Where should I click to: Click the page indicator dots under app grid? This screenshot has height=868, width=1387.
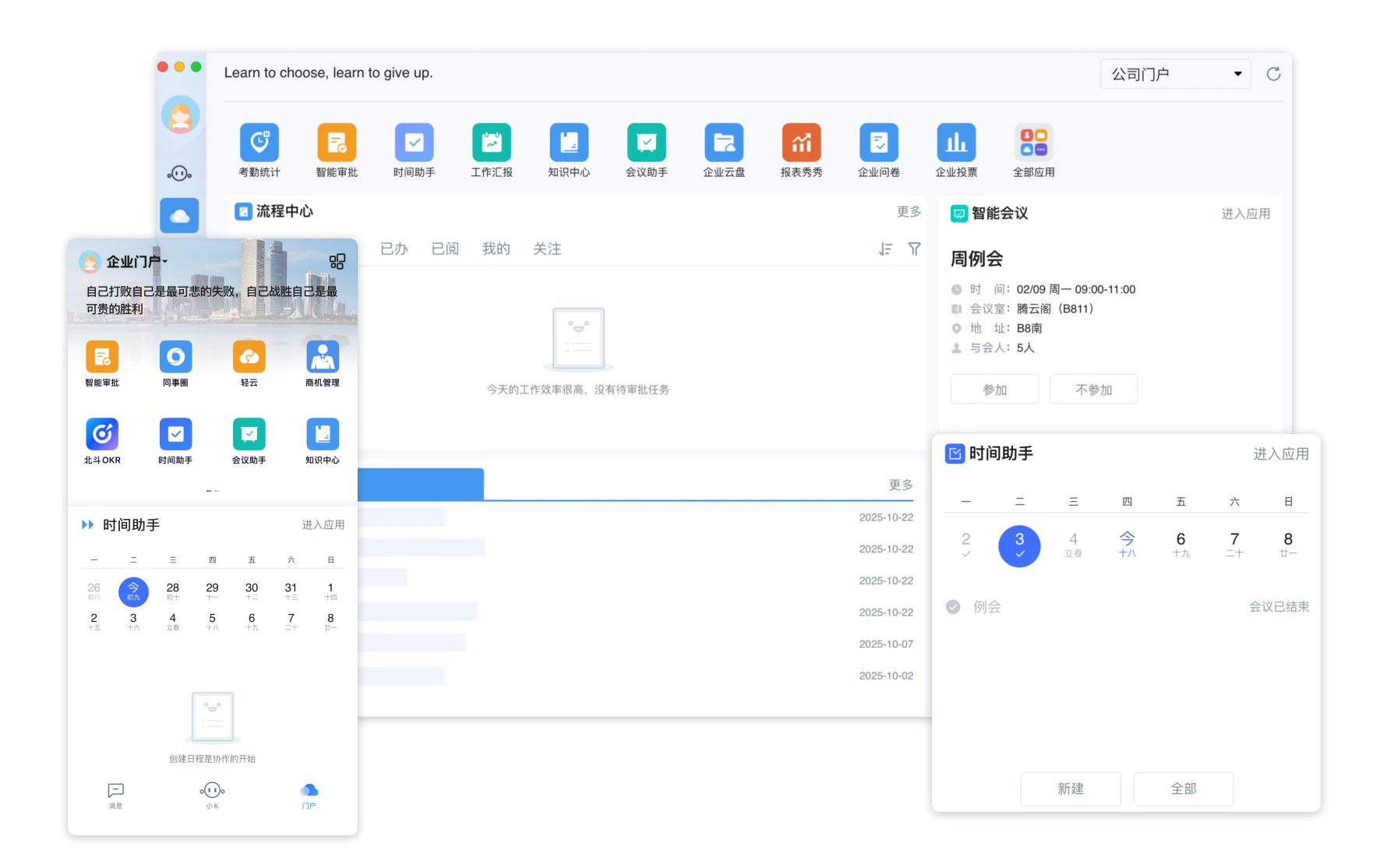212,491
